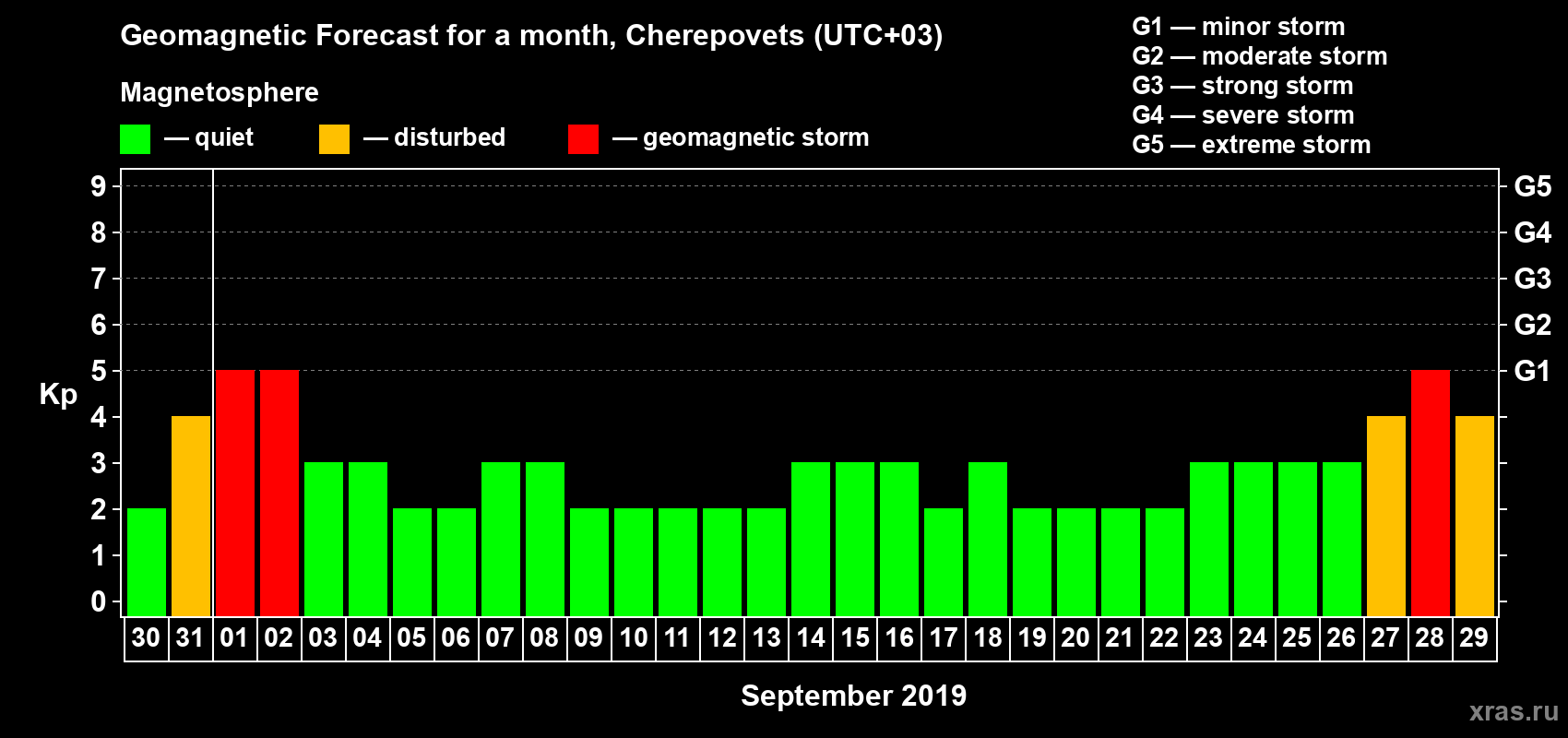The height and width of the screenshot is (738, 1568).
Task: Click date label '09' on the axis
Action: tap(588, 637)
